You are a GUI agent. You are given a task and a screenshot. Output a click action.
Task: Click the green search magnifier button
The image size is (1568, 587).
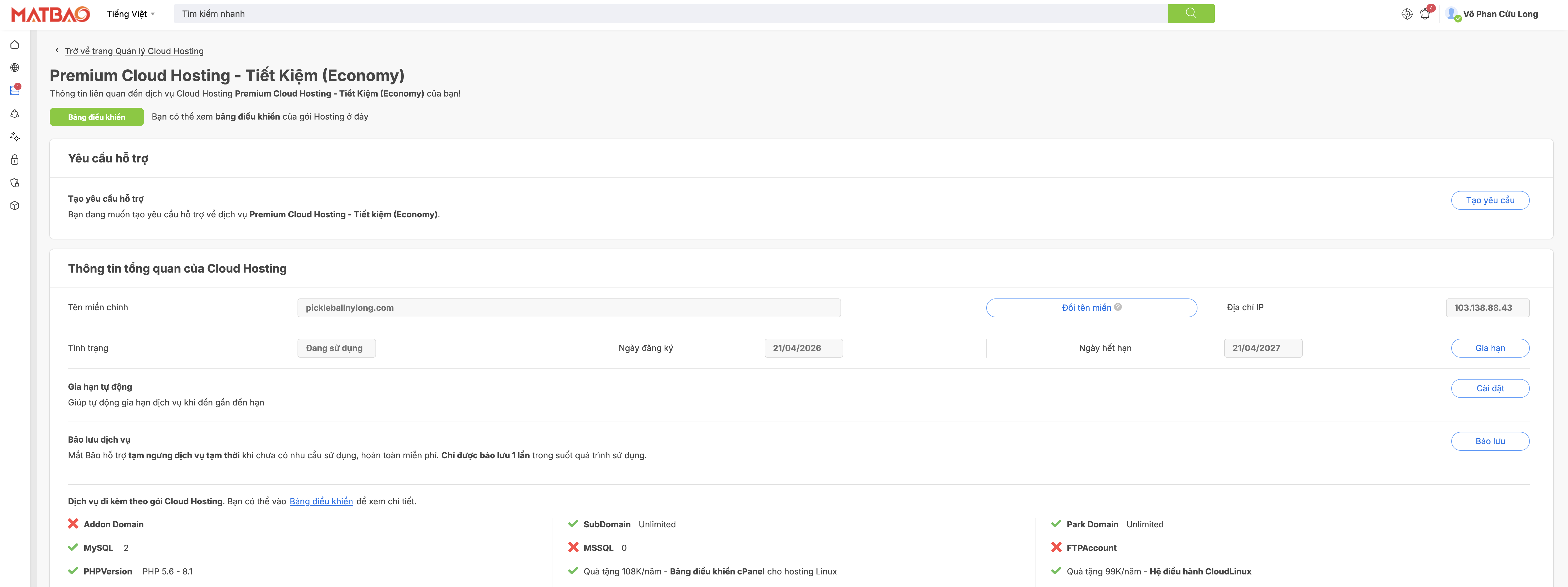(x=1191, y=13)
